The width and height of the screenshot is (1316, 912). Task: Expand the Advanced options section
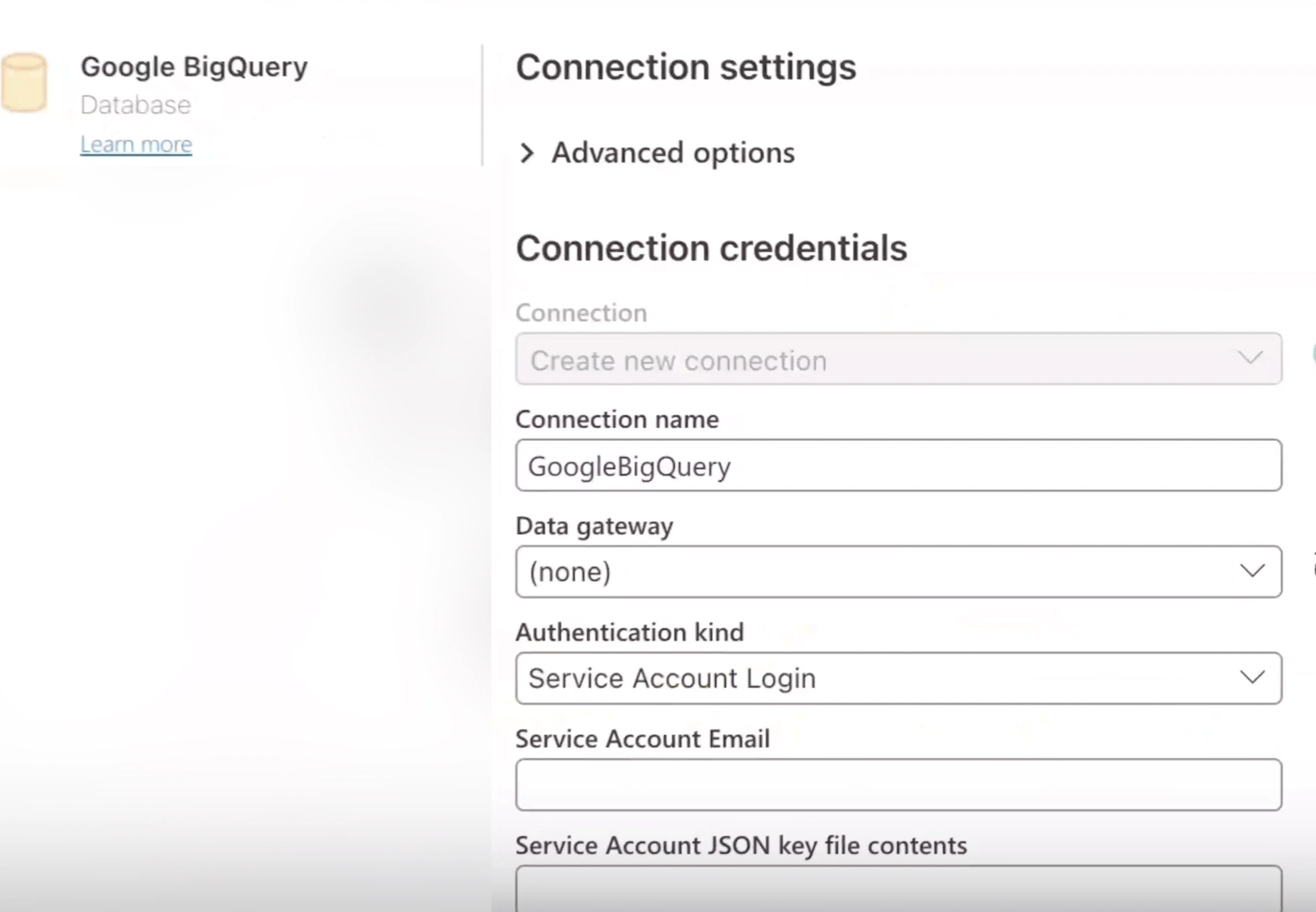[656, 153]
